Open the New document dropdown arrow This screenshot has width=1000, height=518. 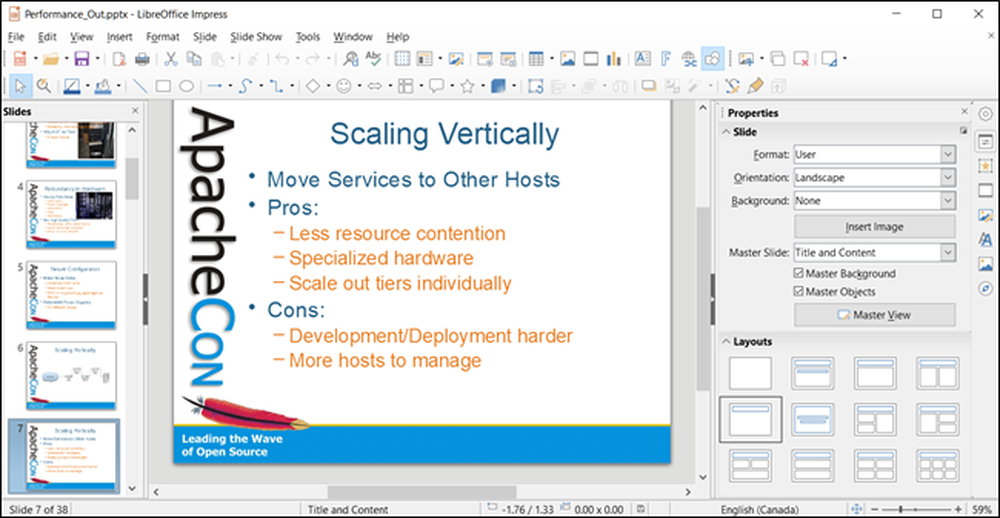(36, 59)
